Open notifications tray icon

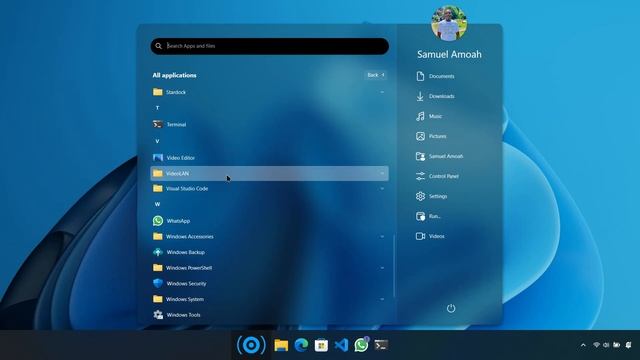(629, 345)
